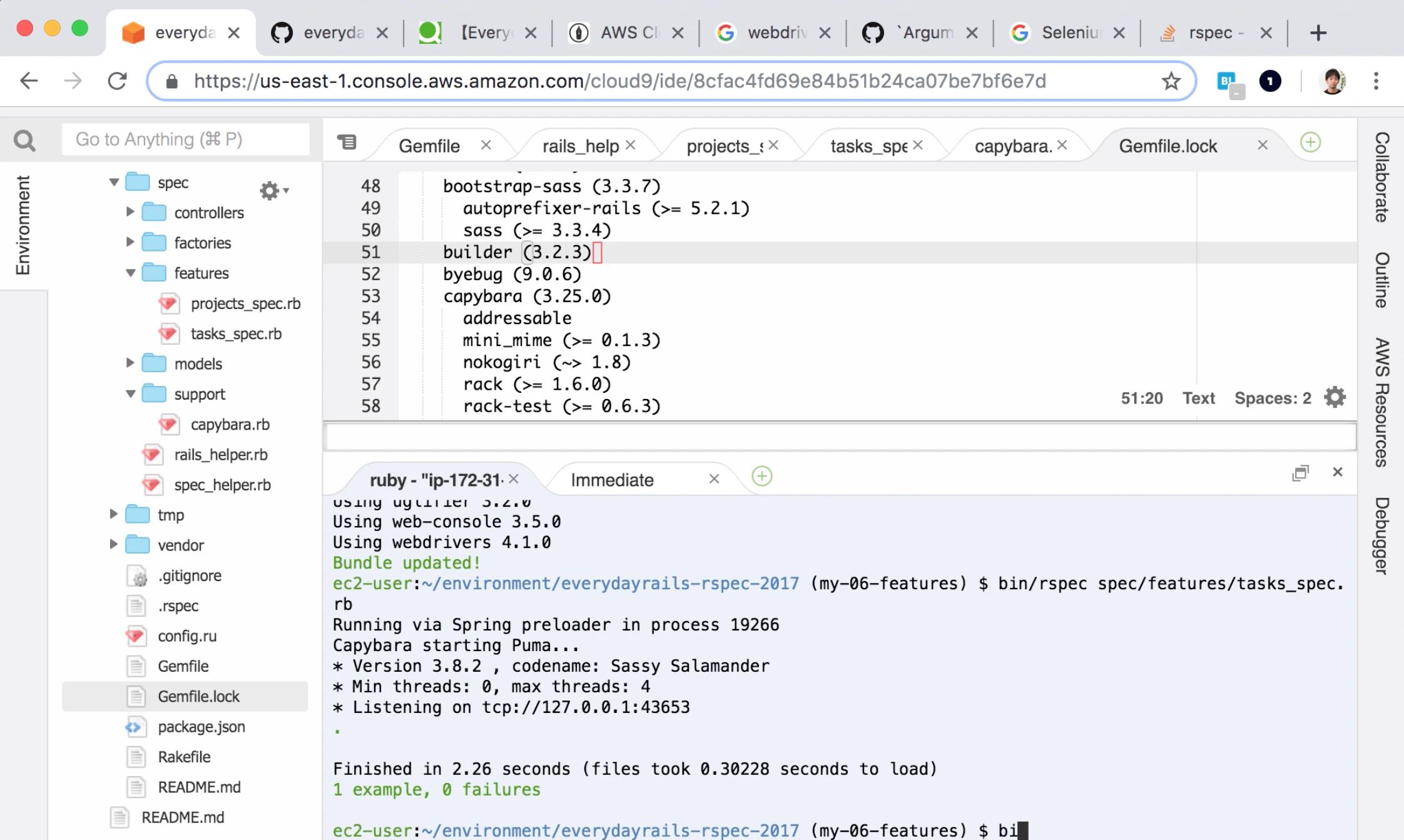Add a new terminal tab with plus icon
The image size is (1404, 840).
(x=761, y=477)
